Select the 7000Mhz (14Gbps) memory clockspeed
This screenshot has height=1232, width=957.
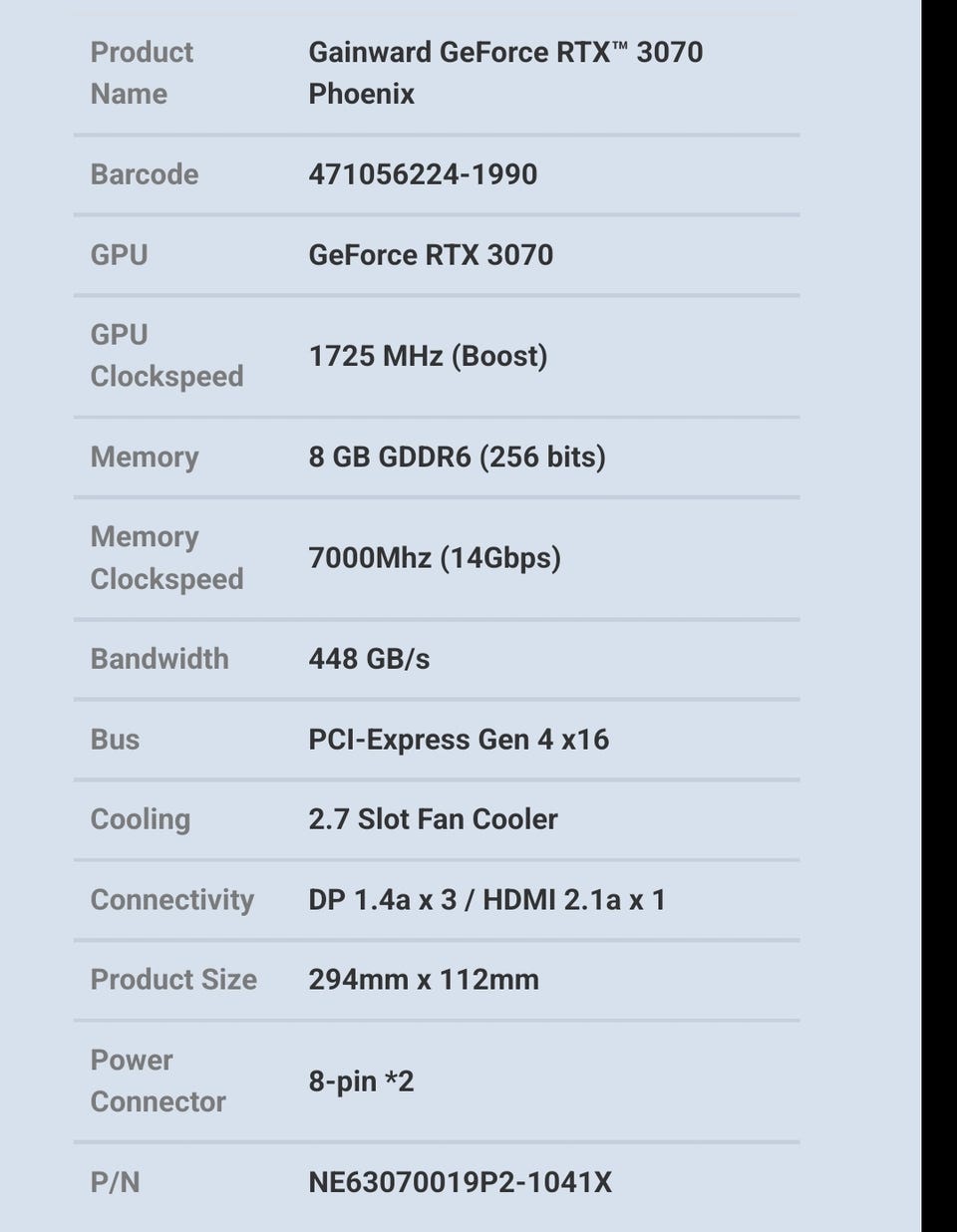point(435,557)
